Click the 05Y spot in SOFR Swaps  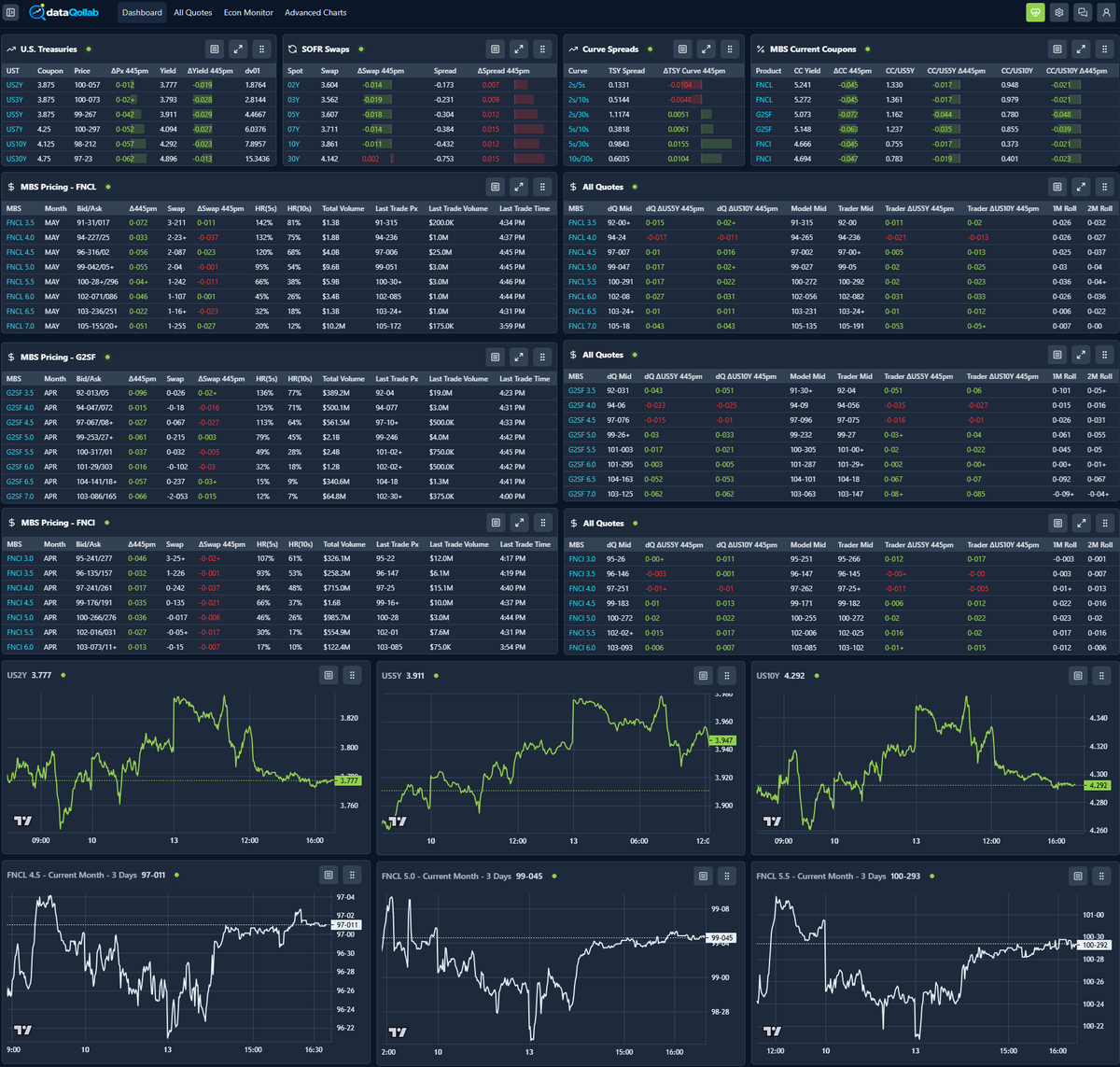point(293,114)
